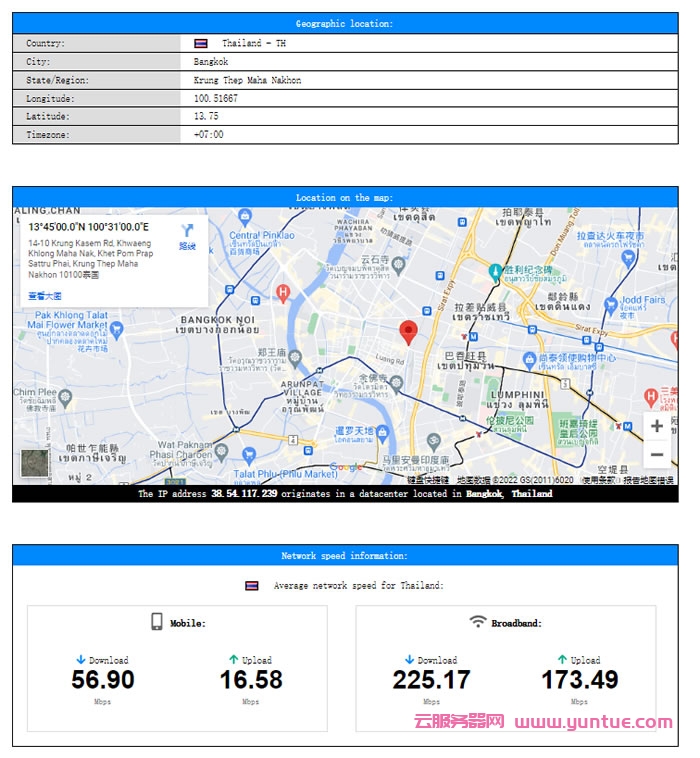
Task: Zoom out with the map minus button
Action: [656, 455]
